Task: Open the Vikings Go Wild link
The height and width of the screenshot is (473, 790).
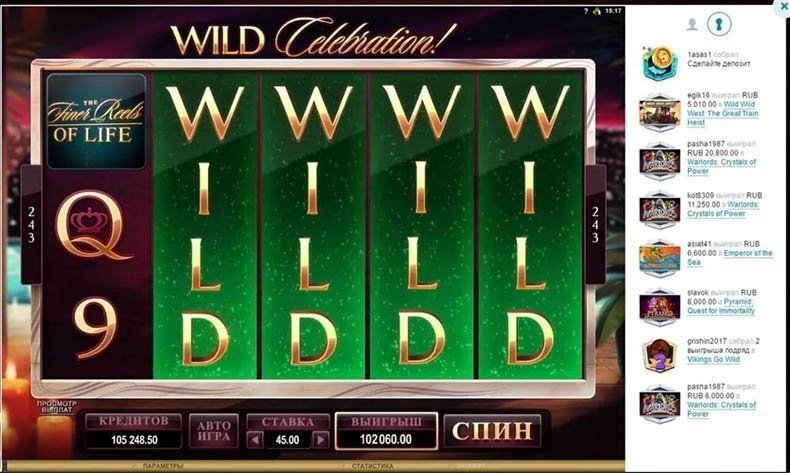Action: (713, 359)
